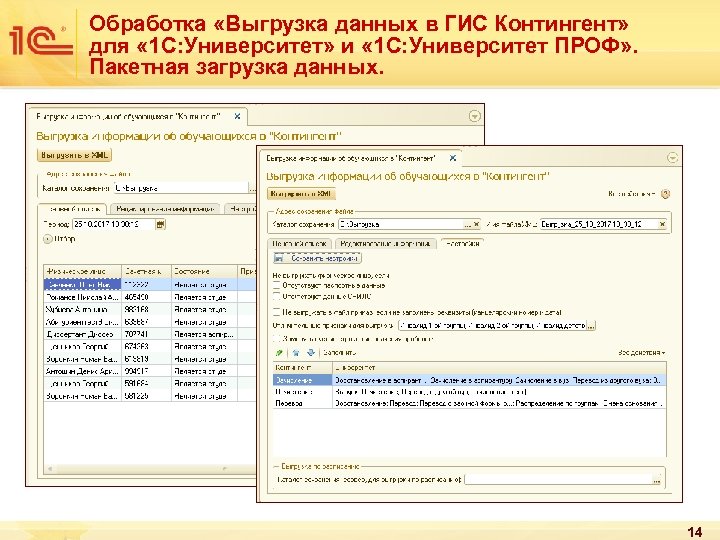Click empty schedule catalog field at bottom
The height and width of the screenshot is (540, 720).
[x=558, y=479]
